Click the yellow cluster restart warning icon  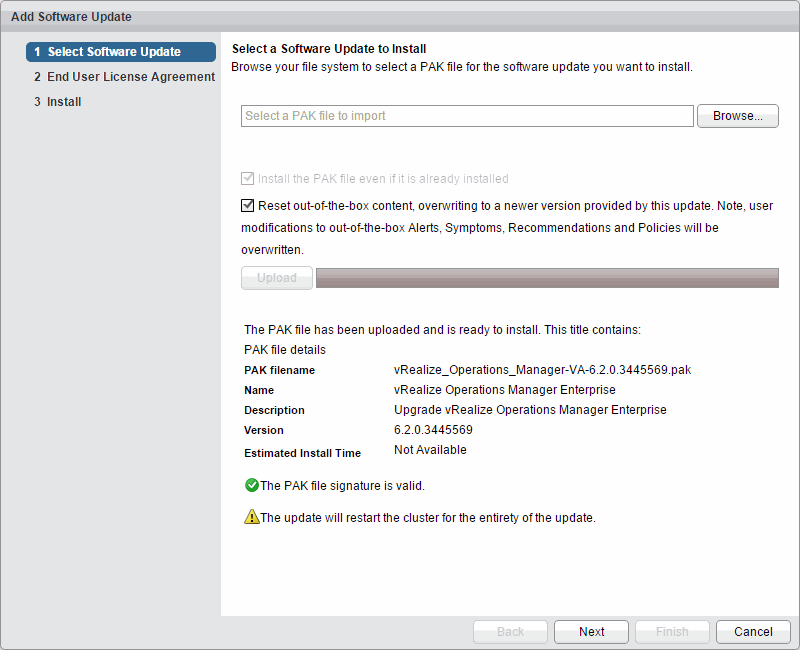pyautogui.click(x=251, y=518)
